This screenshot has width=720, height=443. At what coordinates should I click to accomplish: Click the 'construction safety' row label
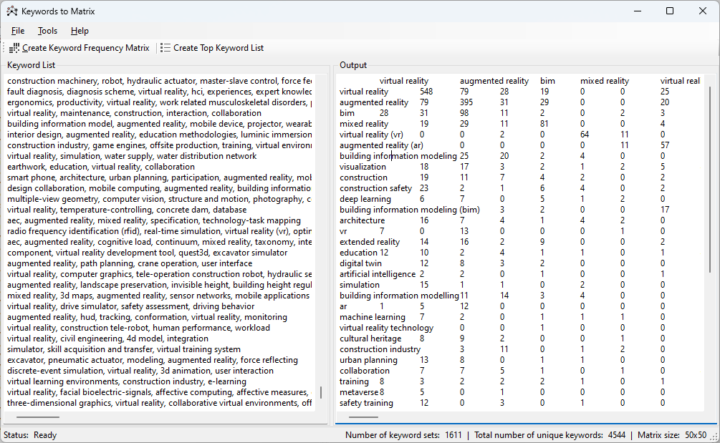(376, 188)
